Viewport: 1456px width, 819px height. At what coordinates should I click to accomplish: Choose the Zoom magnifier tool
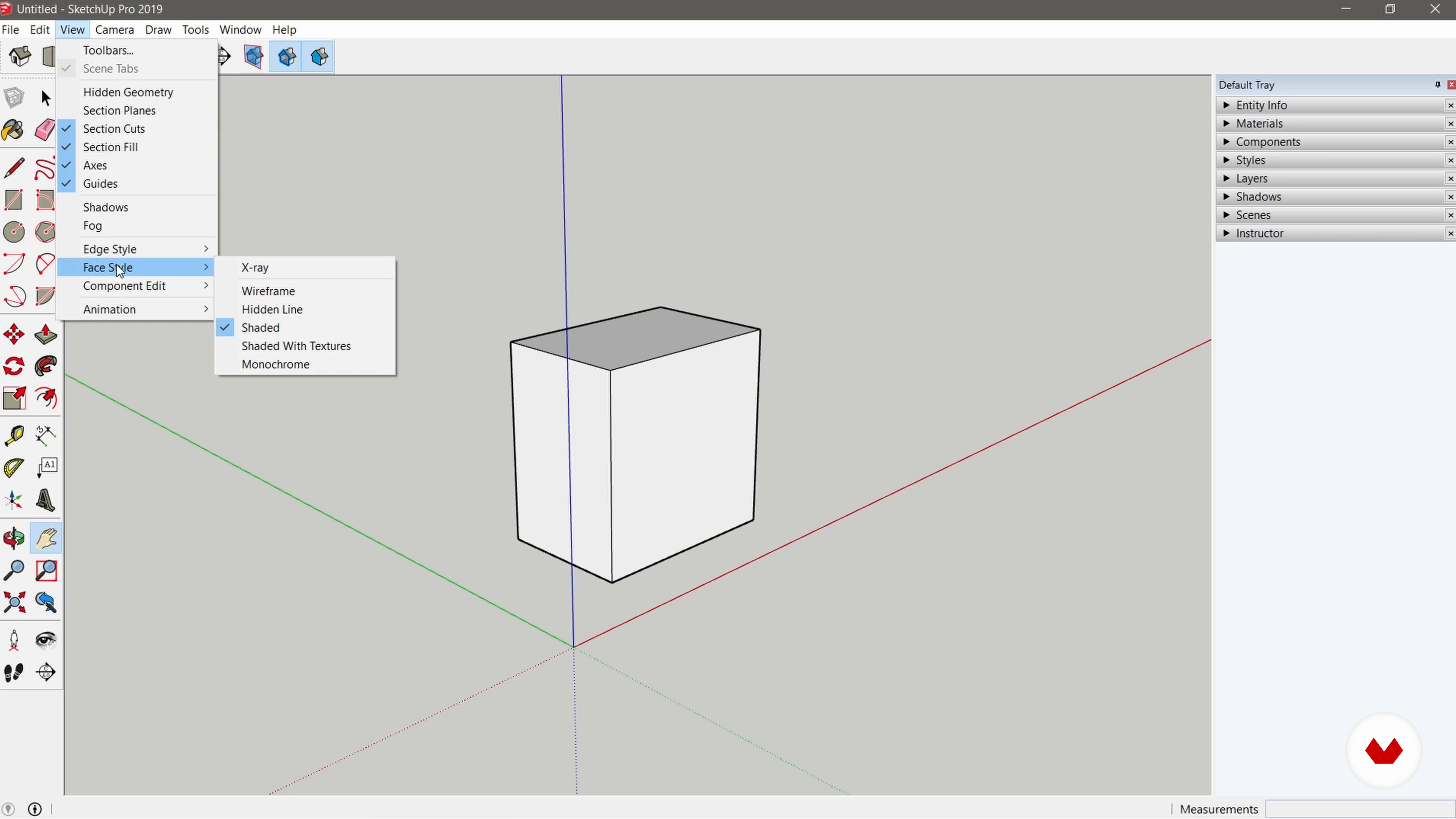(14, 570)
